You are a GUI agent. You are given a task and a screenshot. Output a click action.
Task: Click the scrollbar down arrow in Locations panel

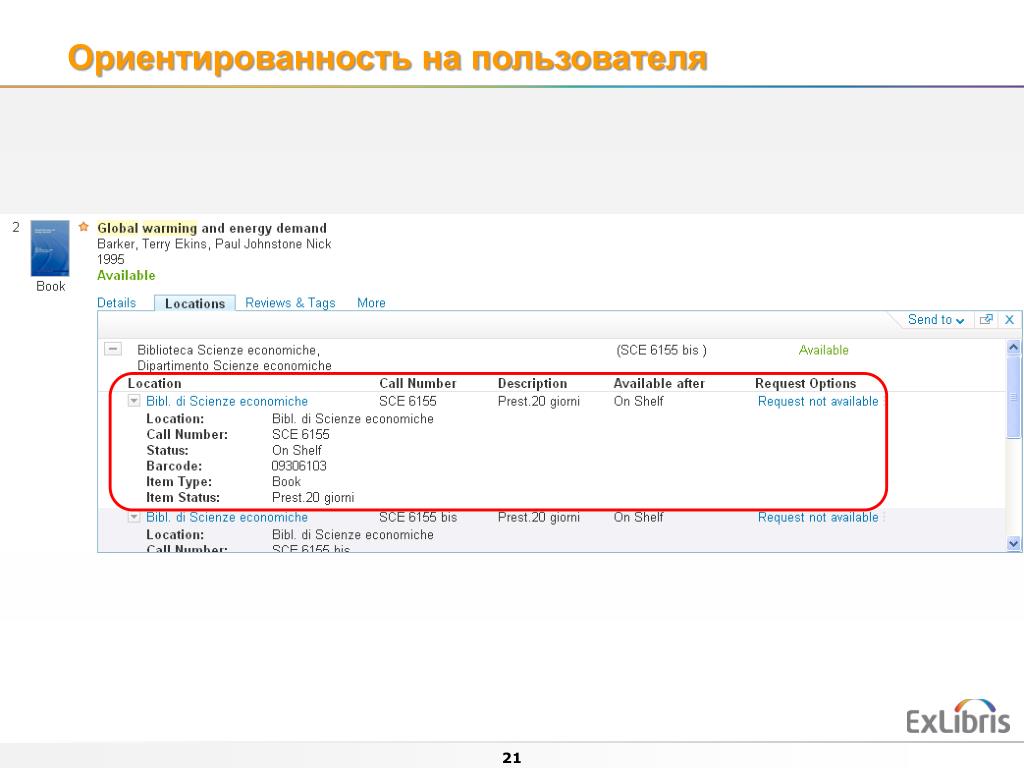pyautogui.click(x=1014, y=543)
